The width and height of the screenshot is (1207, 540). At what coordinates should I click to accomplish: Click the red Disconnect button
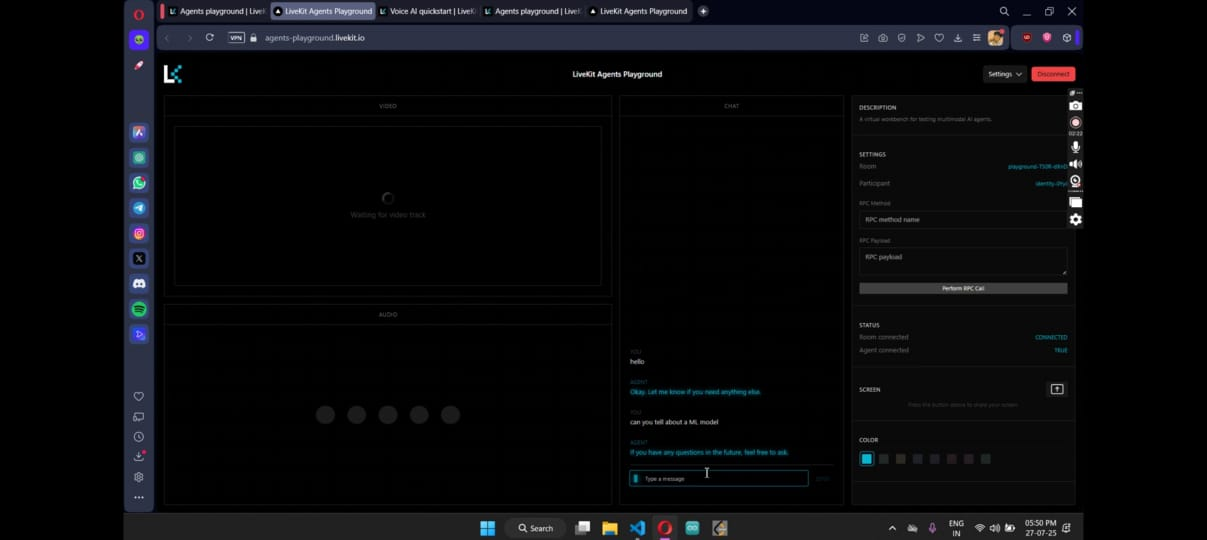[1053, 74]
